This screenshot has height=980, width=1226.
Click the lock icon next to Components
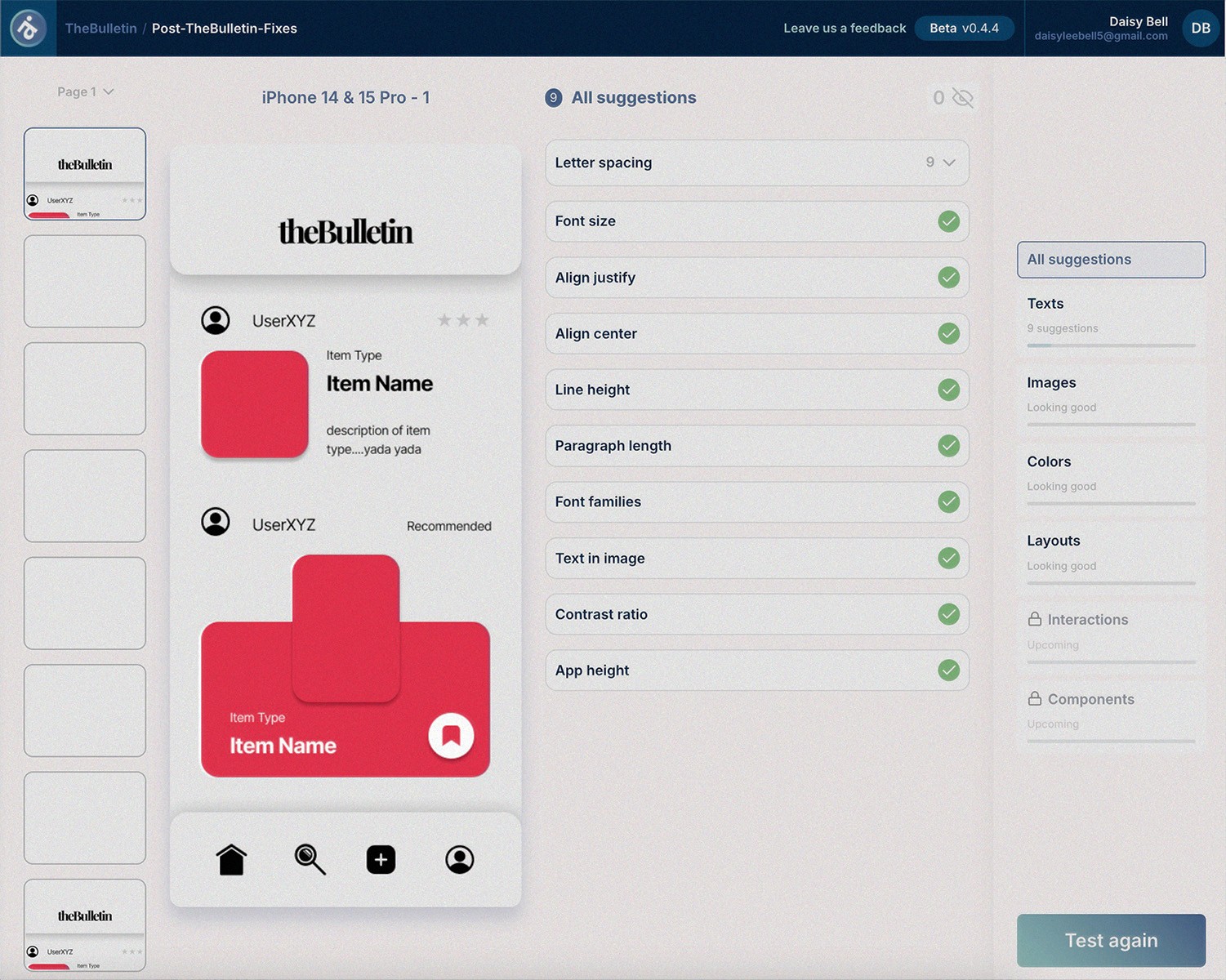pos(1035,698)
